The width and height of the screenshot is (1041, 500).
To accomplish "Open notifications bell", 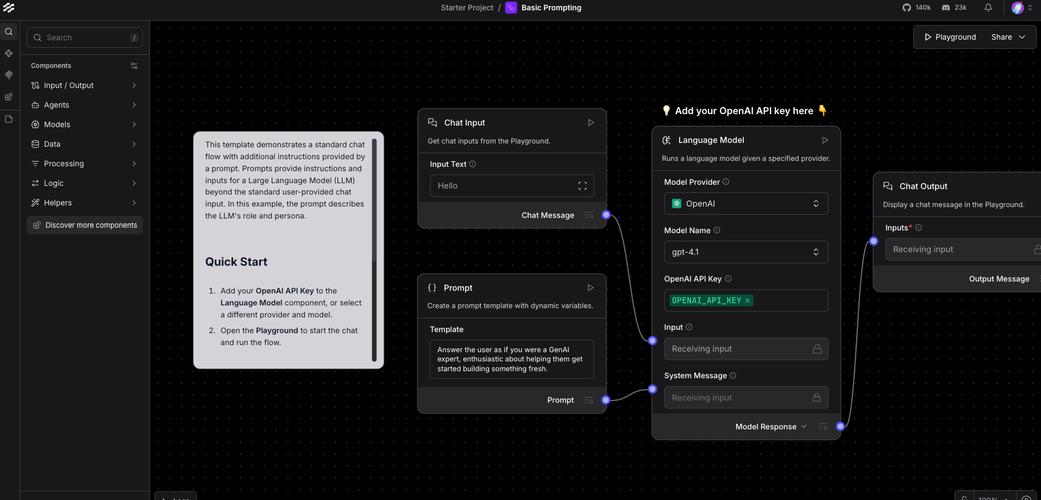I will tap(988, 8).
